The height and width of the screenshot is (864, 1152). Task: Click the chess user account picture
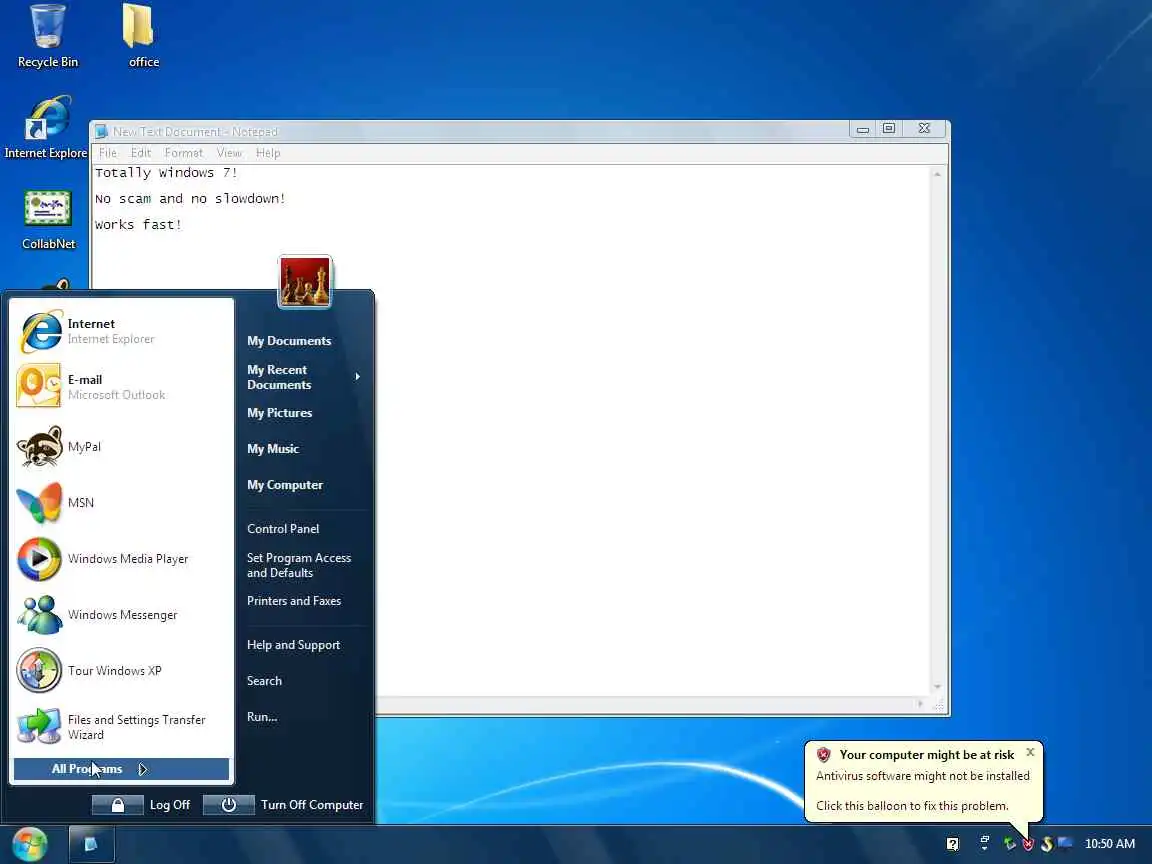click(x=305, y=281)
